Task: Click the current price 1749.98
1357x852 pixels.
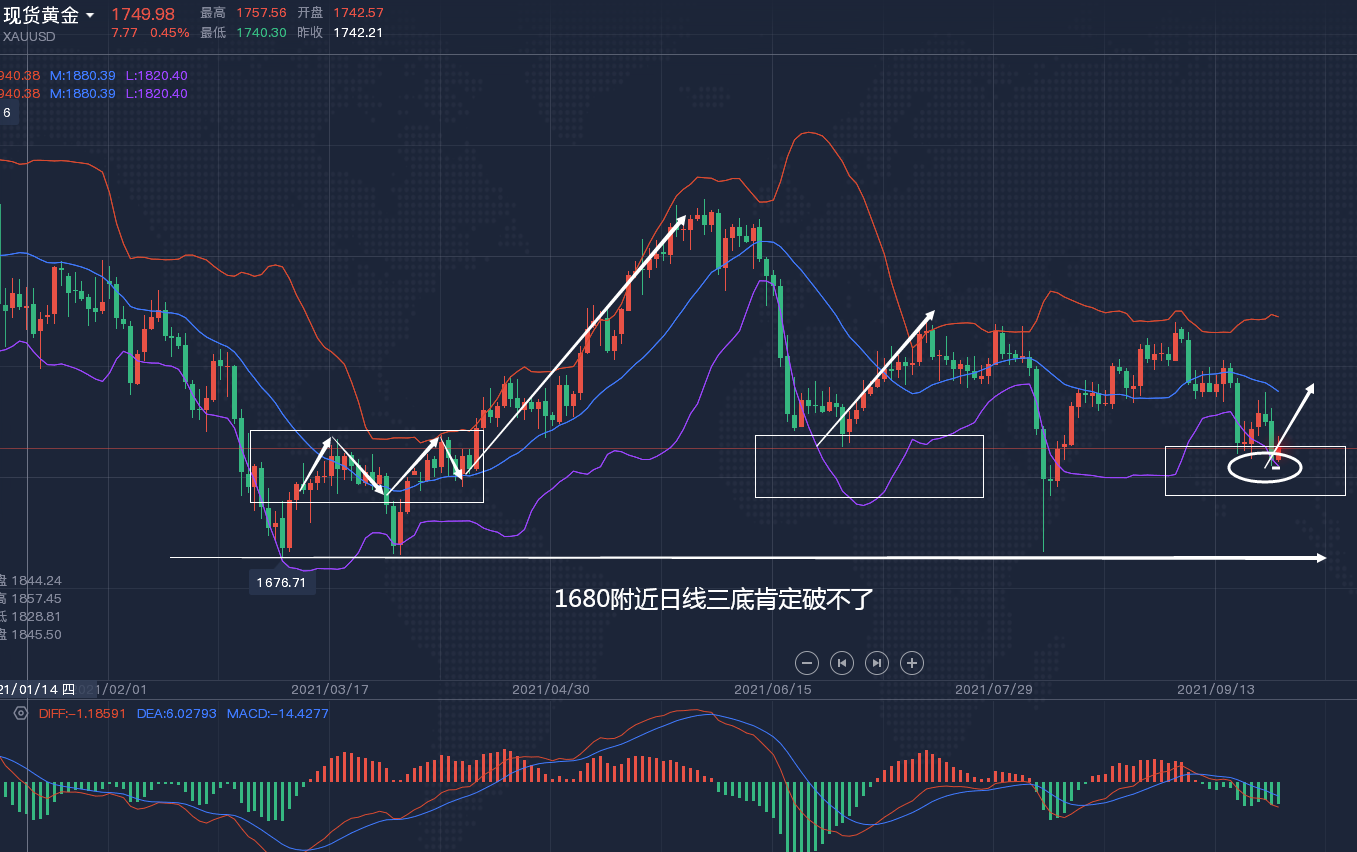Action: pyautogui.click(x=142, y=14)
